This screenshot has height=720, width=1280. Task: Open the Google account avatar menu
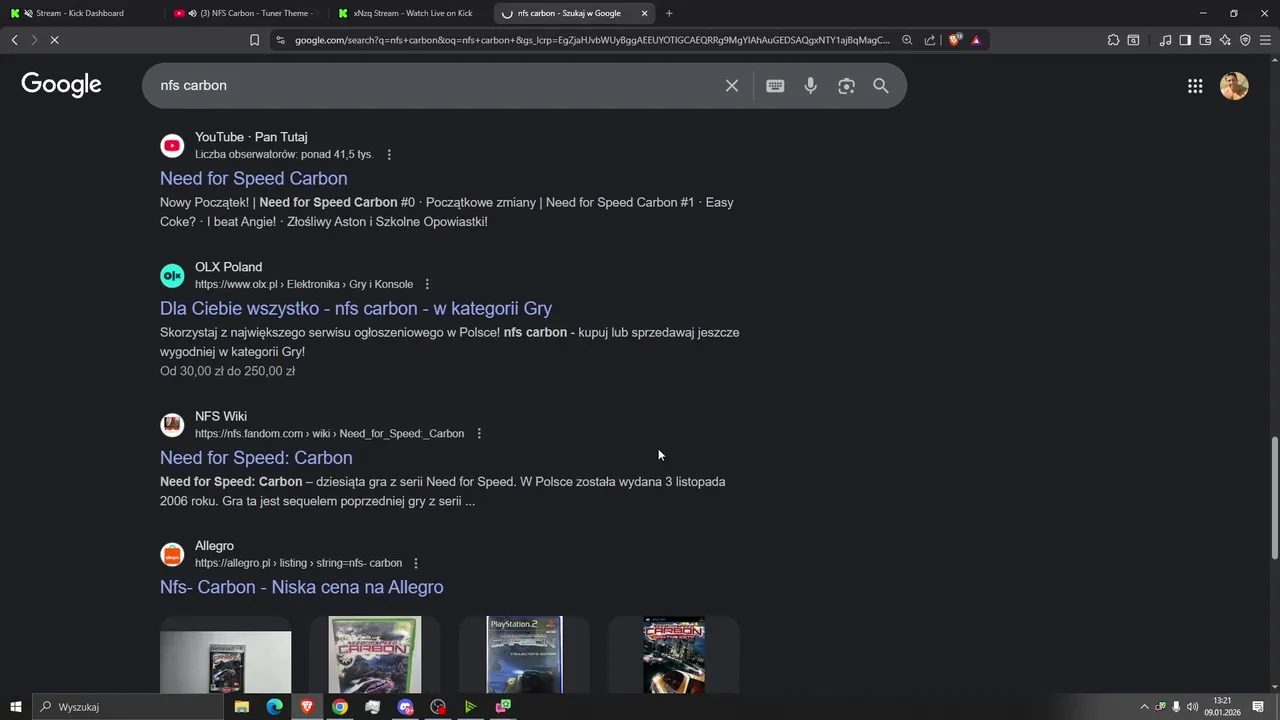click(1234, 86)
